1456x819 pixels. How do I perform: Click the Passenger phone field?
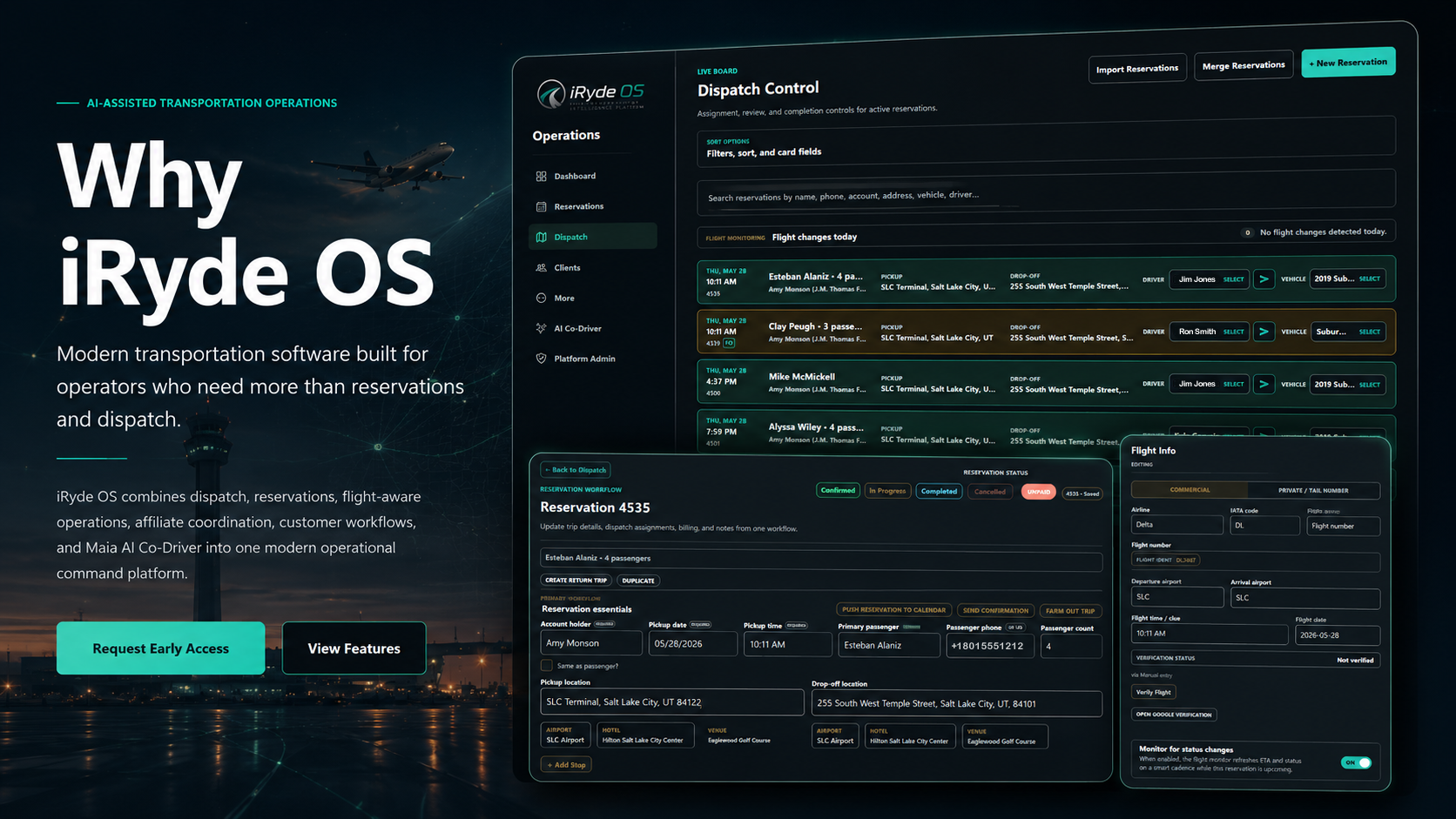[x=990, y=646]
